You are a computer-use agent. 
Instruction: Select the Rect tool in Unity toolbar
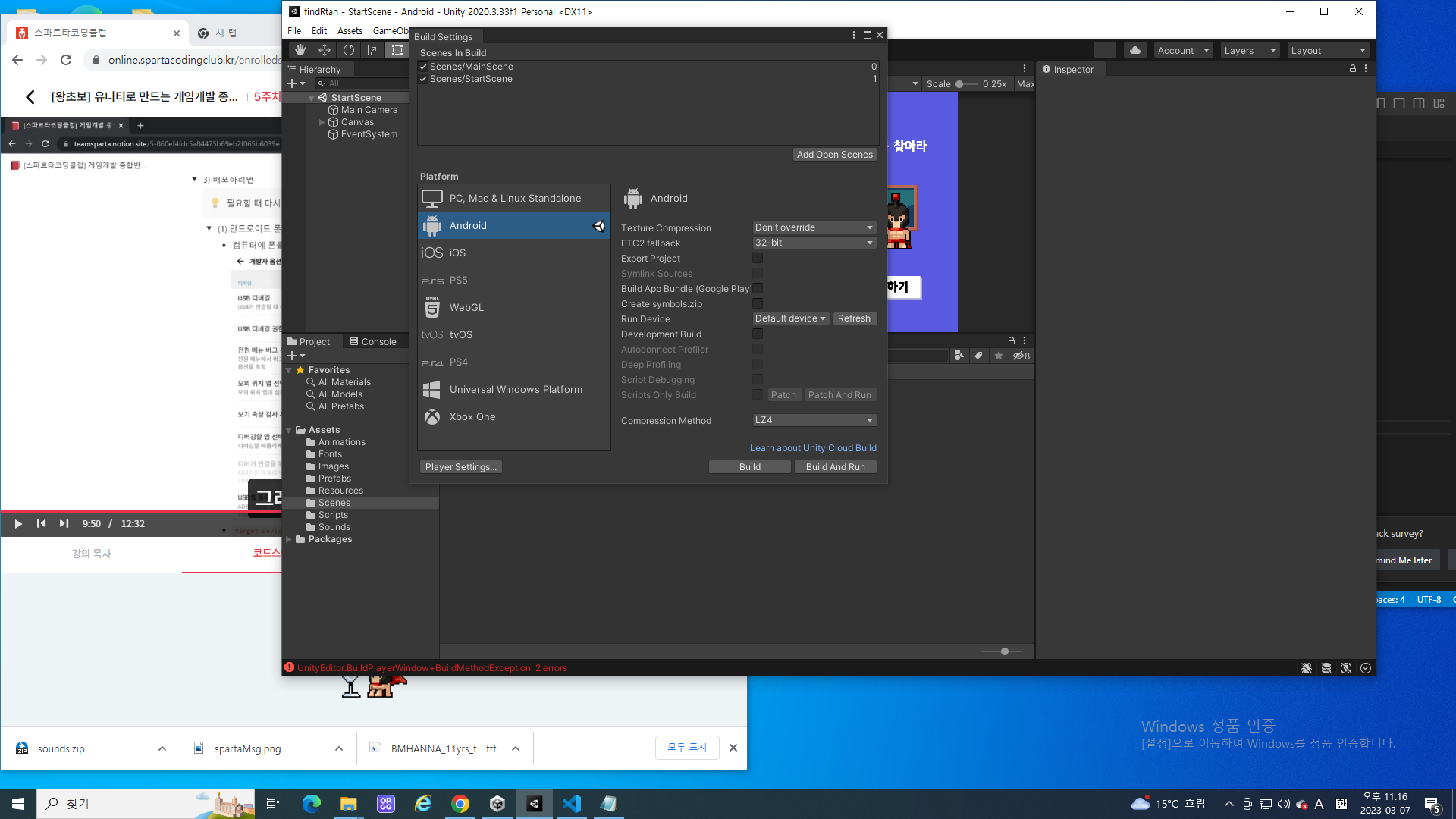[x=397, y=50]
